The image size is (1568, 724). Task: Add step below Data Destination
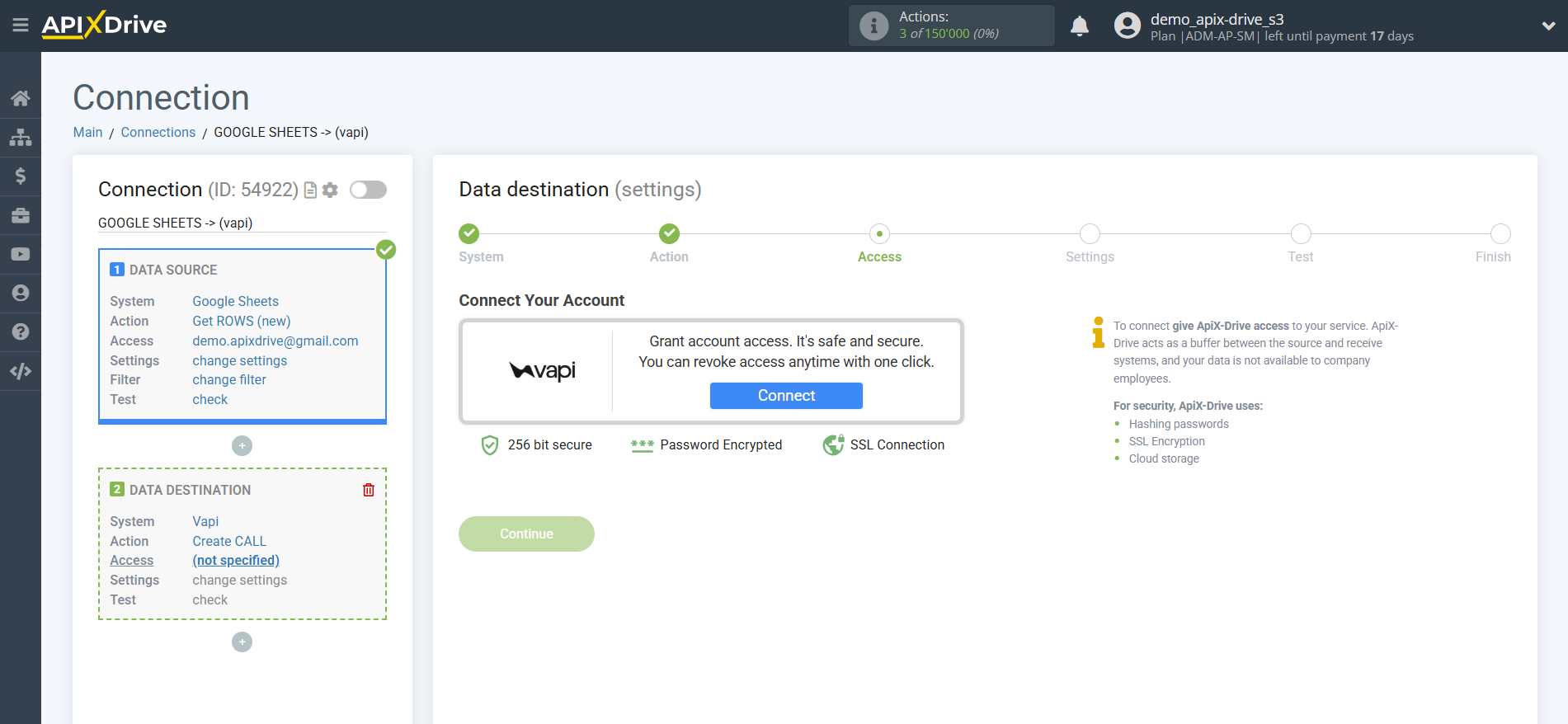242,642
